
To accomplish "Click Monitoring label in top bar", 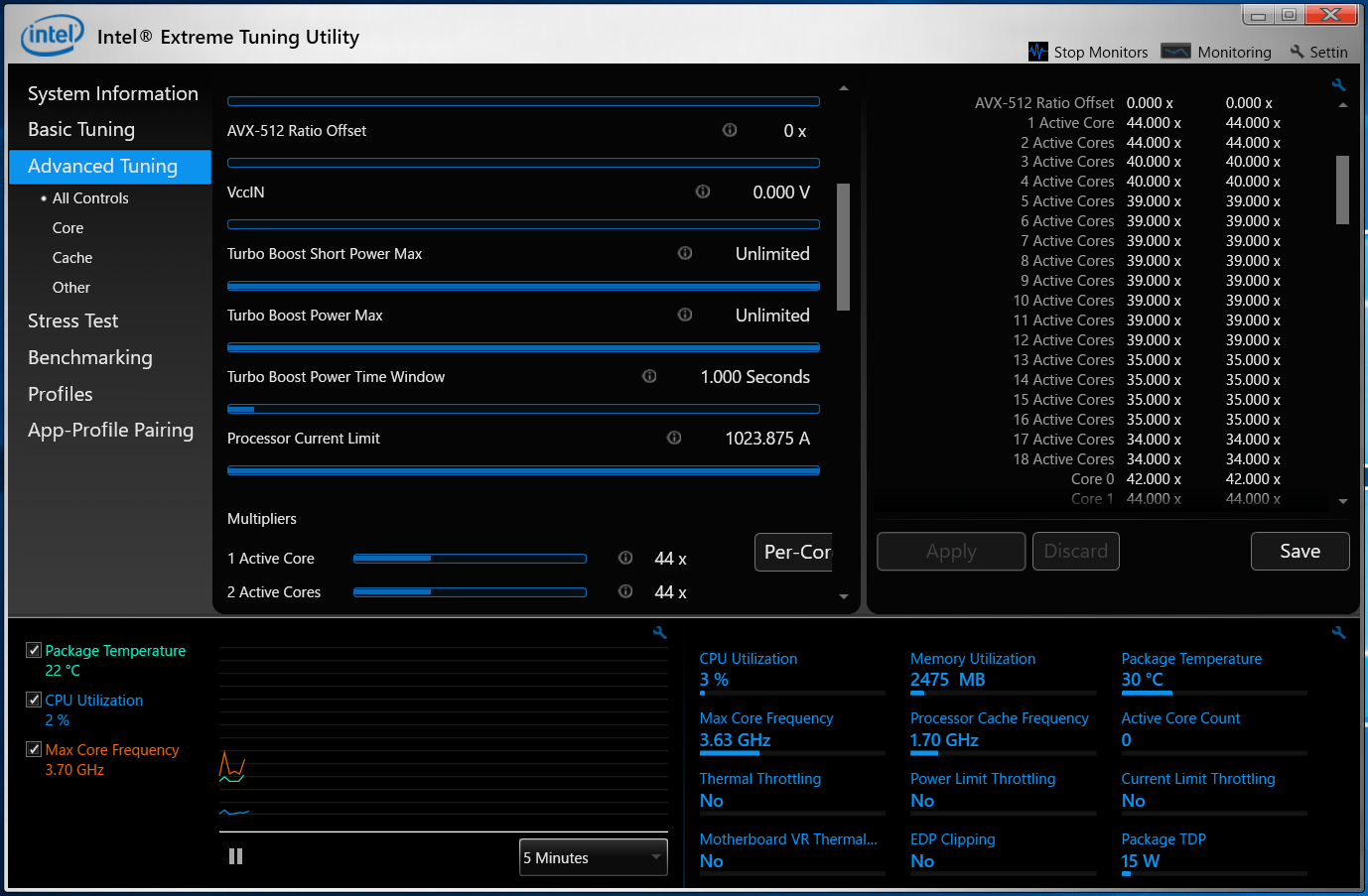I will pyautogui.click(x=1234, y=52).
